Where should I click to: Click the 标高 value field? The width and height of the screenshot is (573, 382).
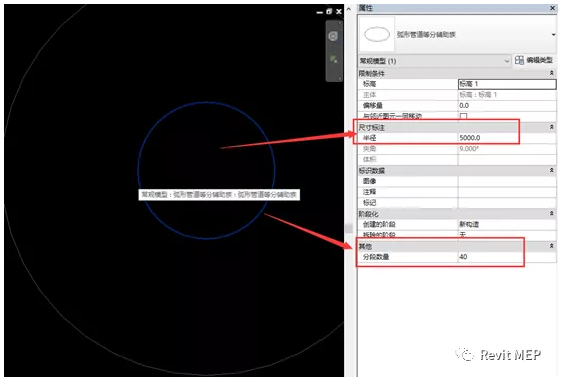(507, 84)
